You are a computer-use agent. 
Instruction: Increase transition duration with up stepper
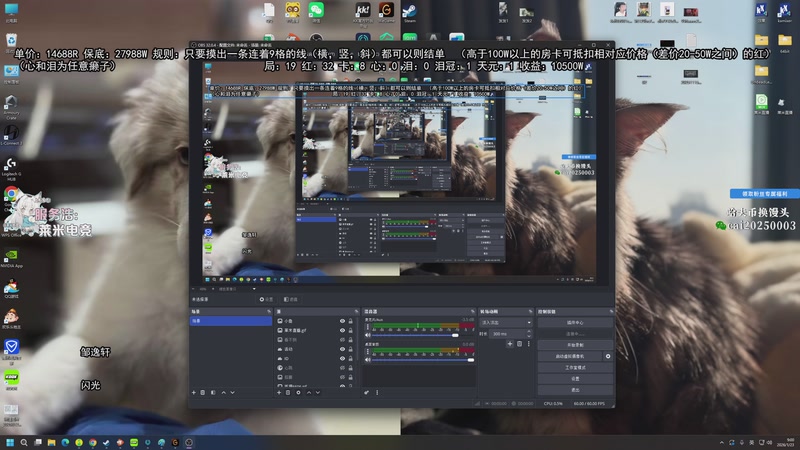[x=529, y=332]
